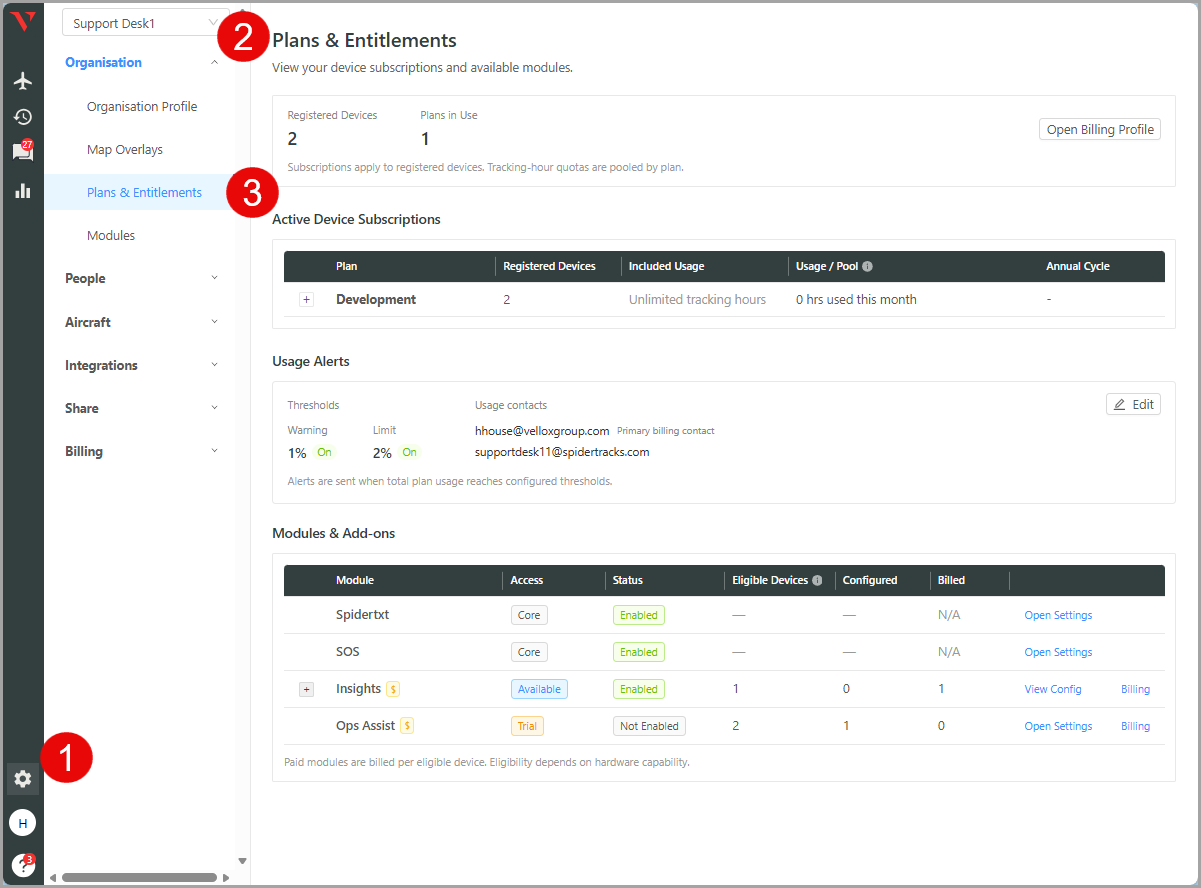The height and width of the screenshot is (888, 1201).
Task: Click the Eligible Devices info icon
Action: coord(817,580)
